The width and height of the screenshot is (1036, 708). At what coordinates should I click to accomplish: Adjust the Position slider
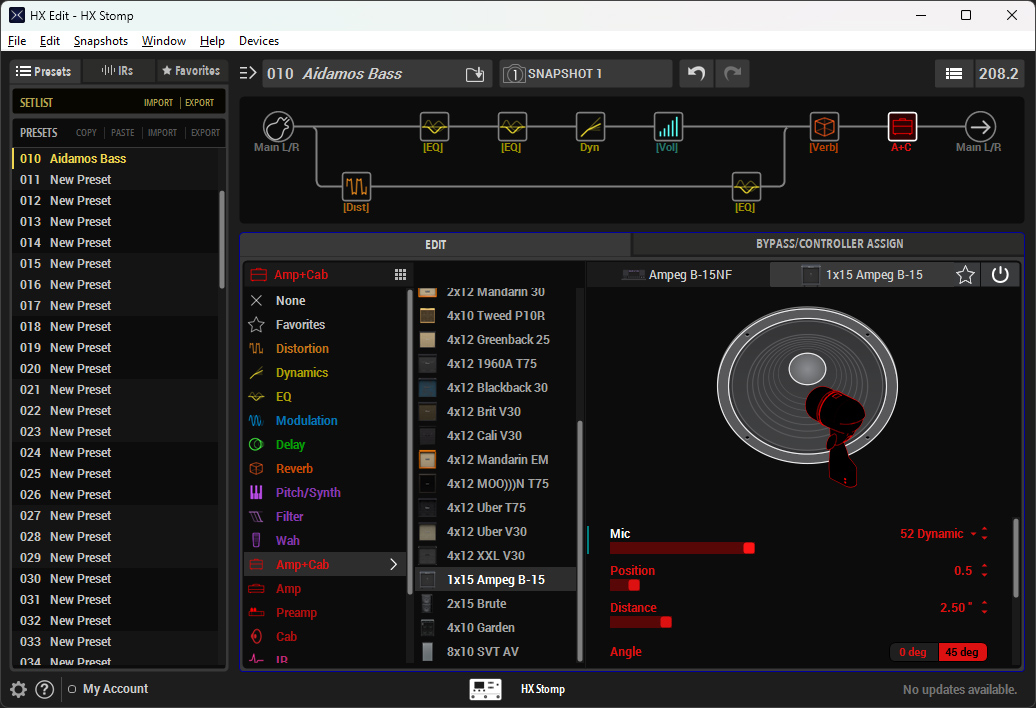pyautogui.click(x=625, y=585)
